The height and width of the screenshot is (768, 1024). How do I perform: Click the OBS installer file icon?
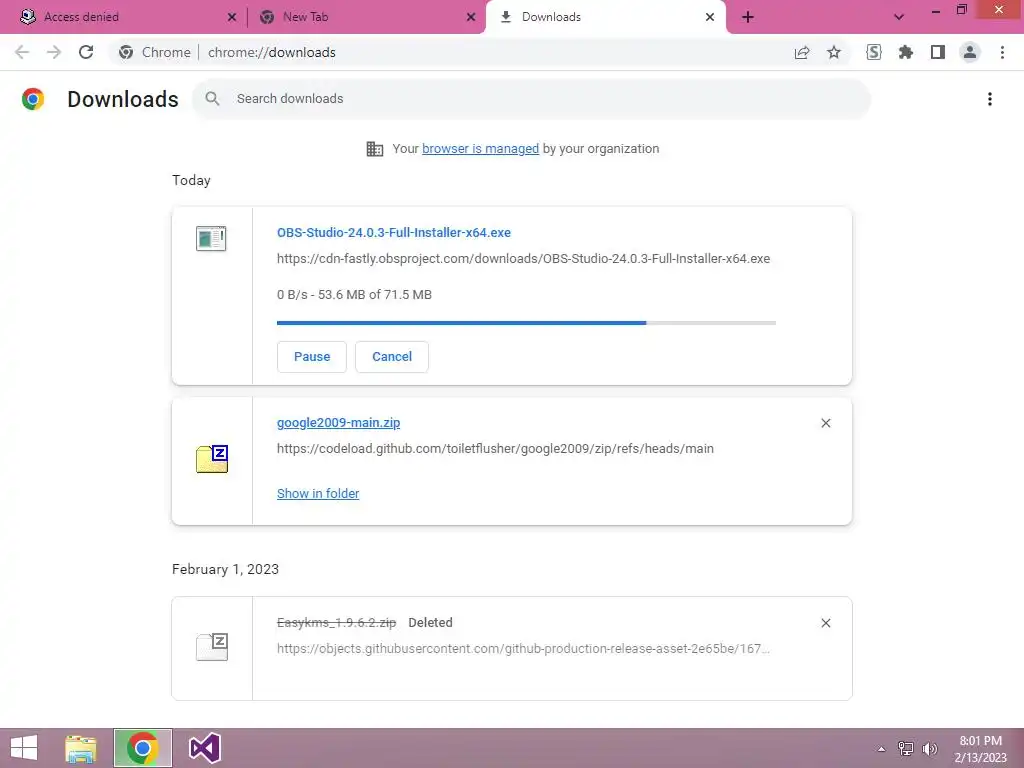coord(211,238)
